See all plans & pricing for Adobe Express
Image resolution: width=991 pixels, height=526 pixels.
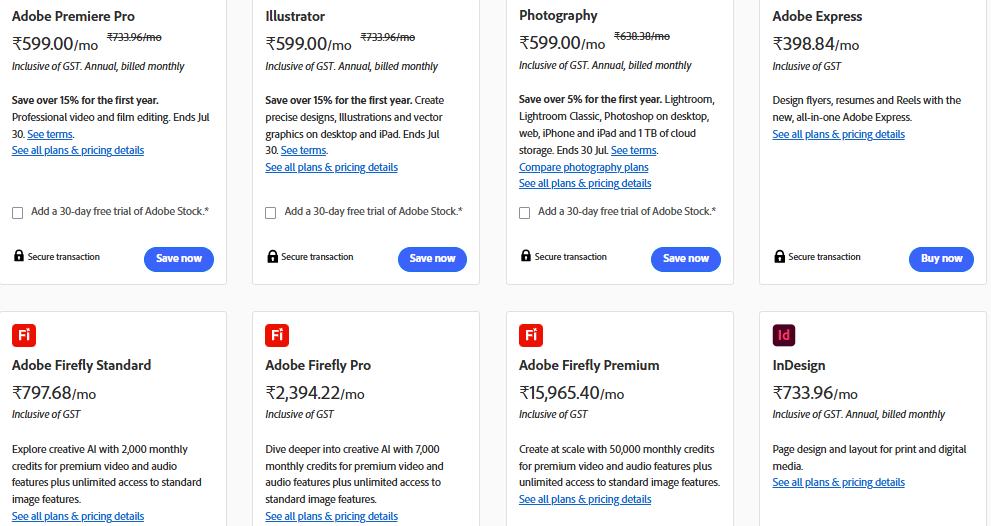838,134
